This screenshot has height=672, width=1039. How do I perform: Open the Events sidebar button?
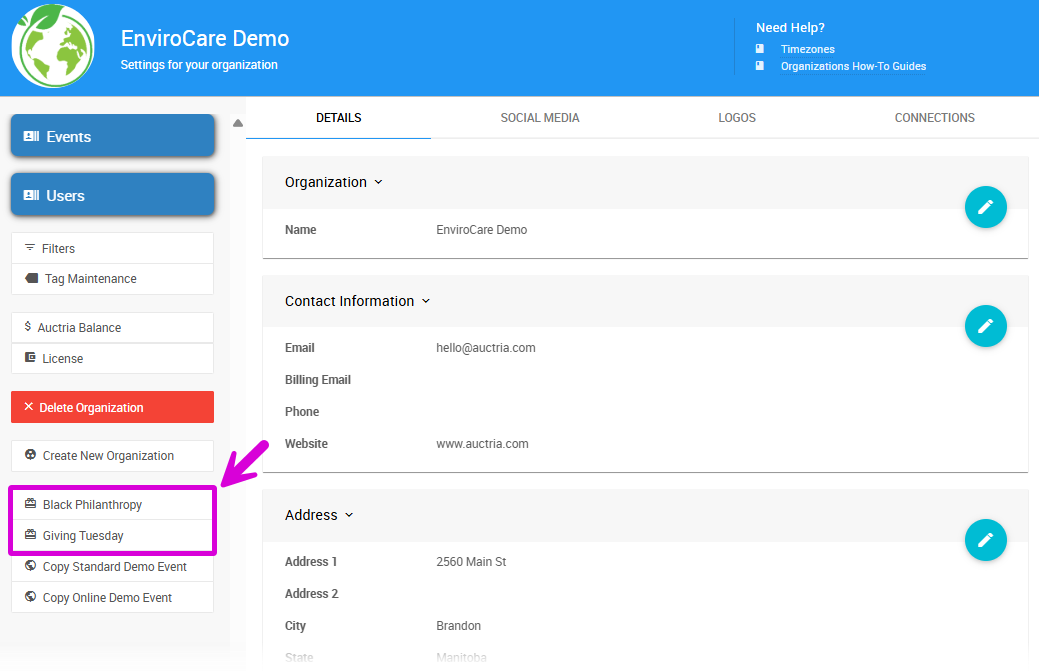click(x=113, y=137)
